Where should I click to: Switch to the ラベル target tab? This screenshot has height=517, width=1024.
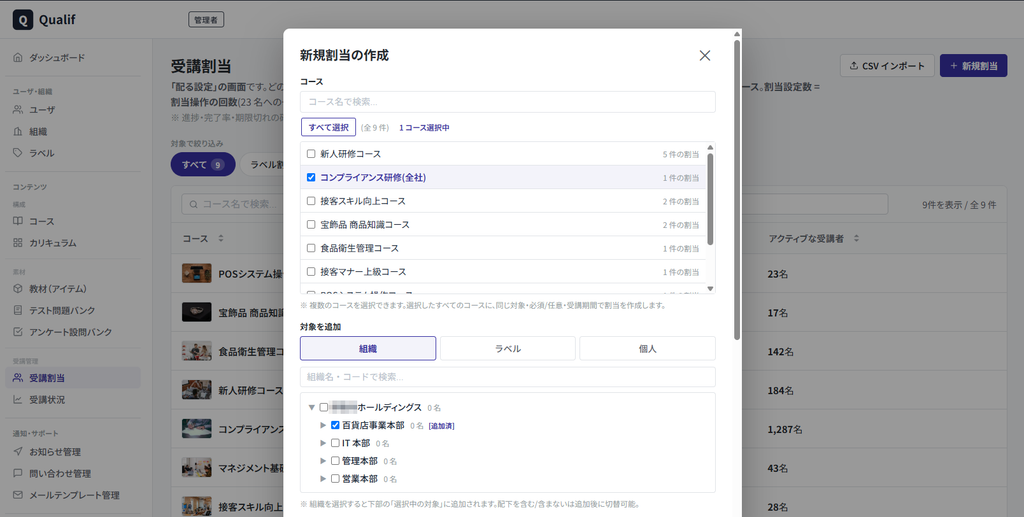tap(507, 349)
